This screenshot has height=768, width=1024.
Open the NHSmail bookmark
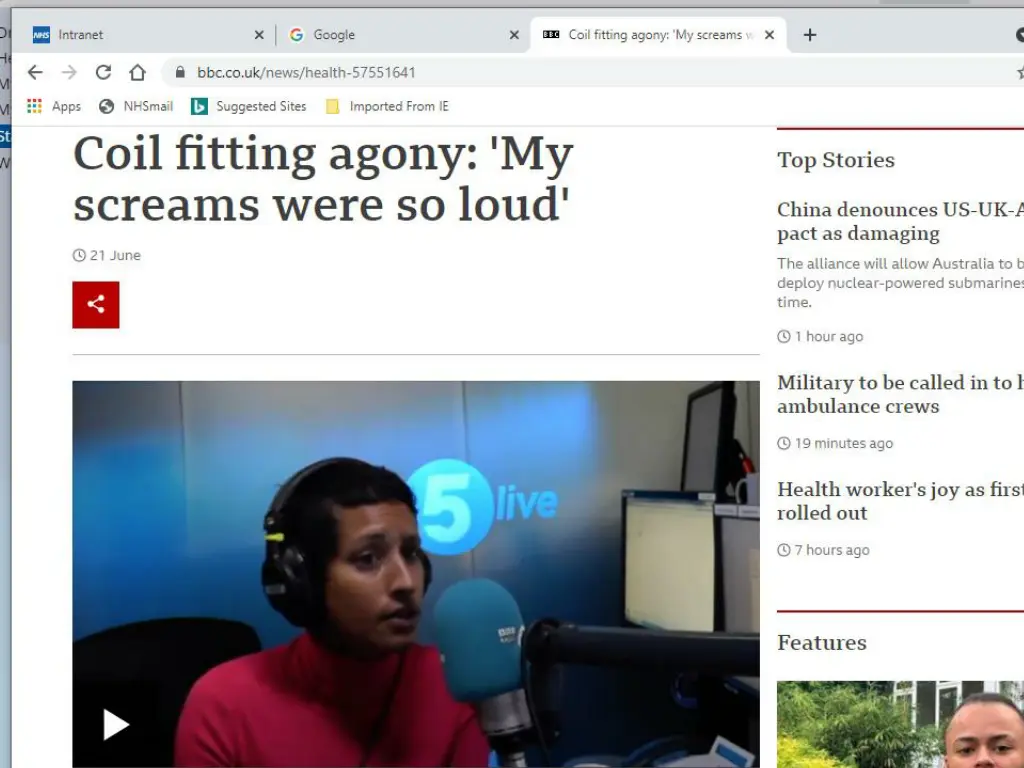click(x=136, y=106)
